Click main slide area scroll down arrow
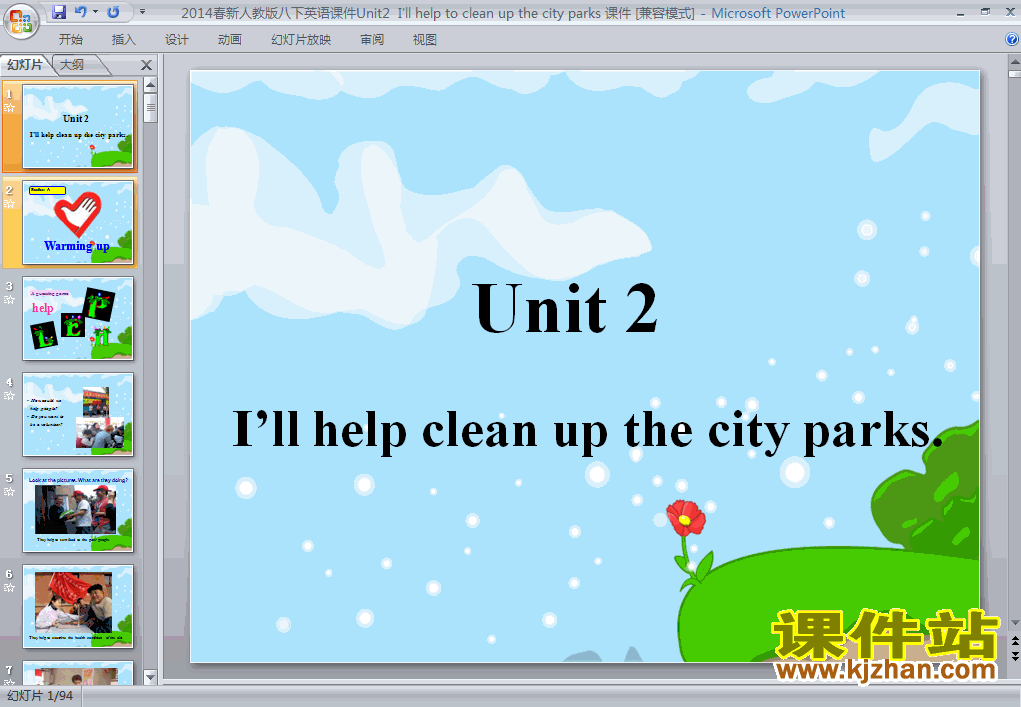Screen dimensions: 1021x707 tap(1014, 623)
